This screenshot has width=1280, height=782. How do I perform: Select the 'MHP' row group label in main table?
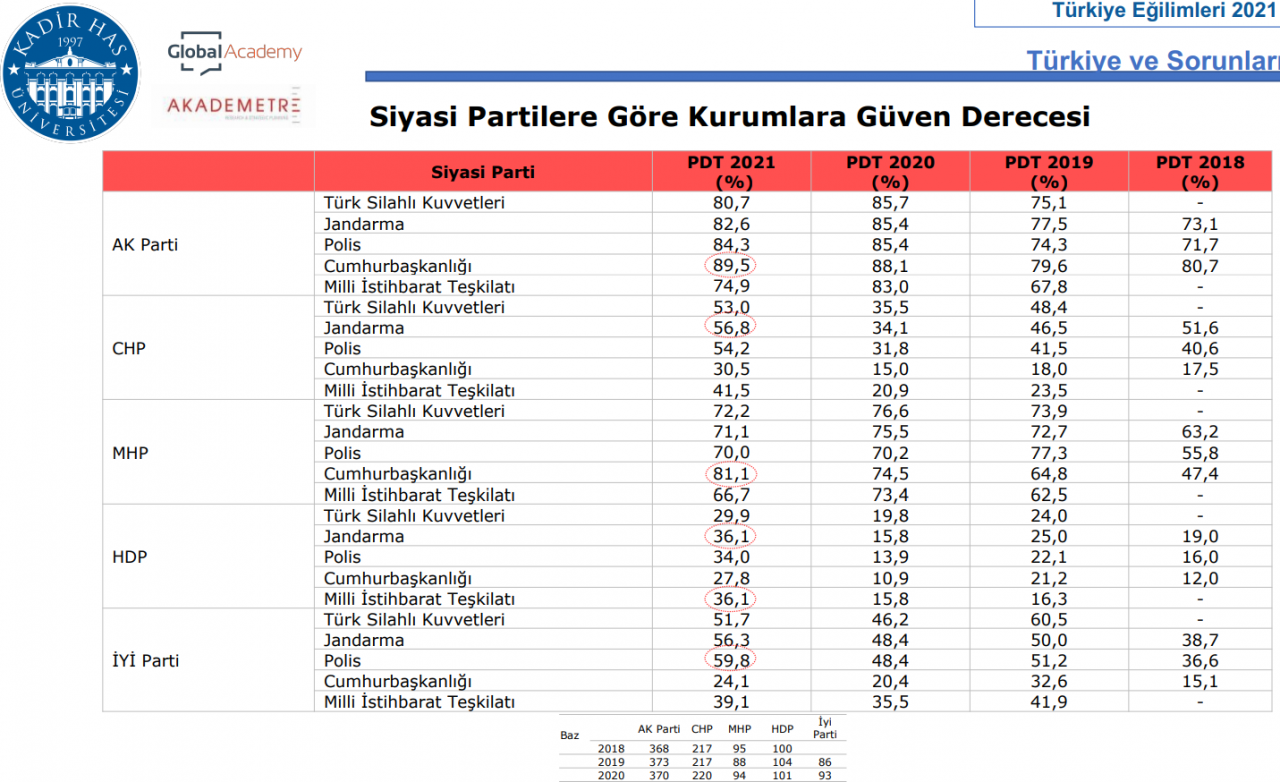coord(130,453)
